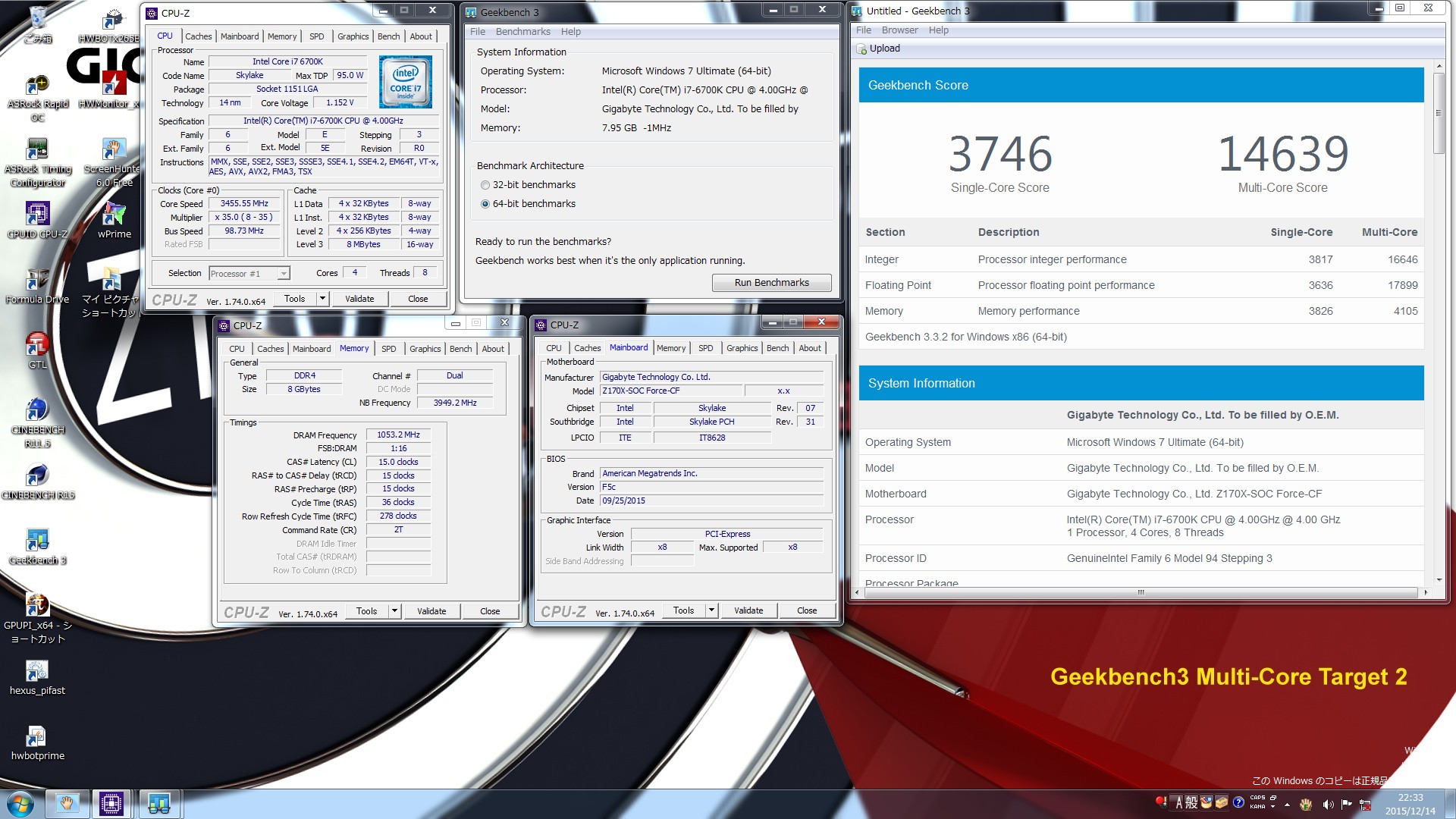Open Help menu in Untitled Geekbench window
Viewport: 1456px width, 819px height.
click(939, 30)
